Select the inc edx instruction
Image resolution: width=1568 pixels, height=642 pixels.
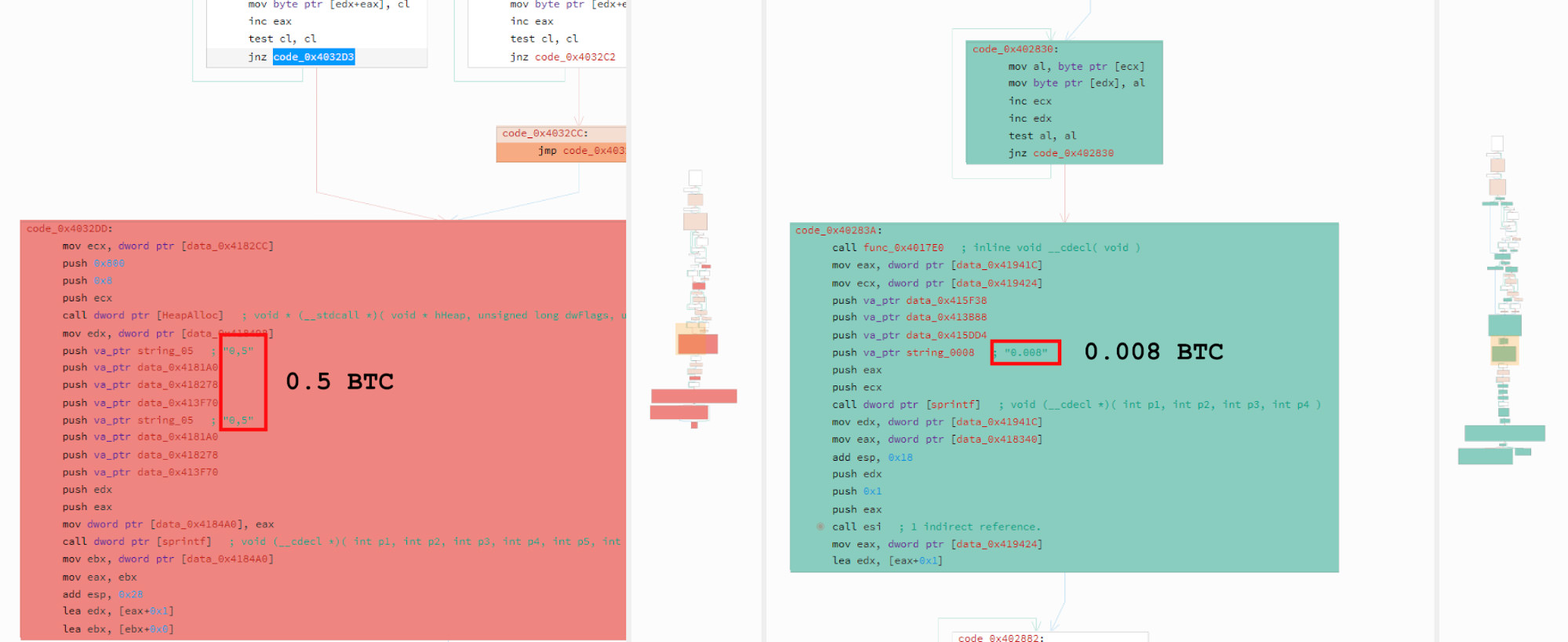(1030, 118)
